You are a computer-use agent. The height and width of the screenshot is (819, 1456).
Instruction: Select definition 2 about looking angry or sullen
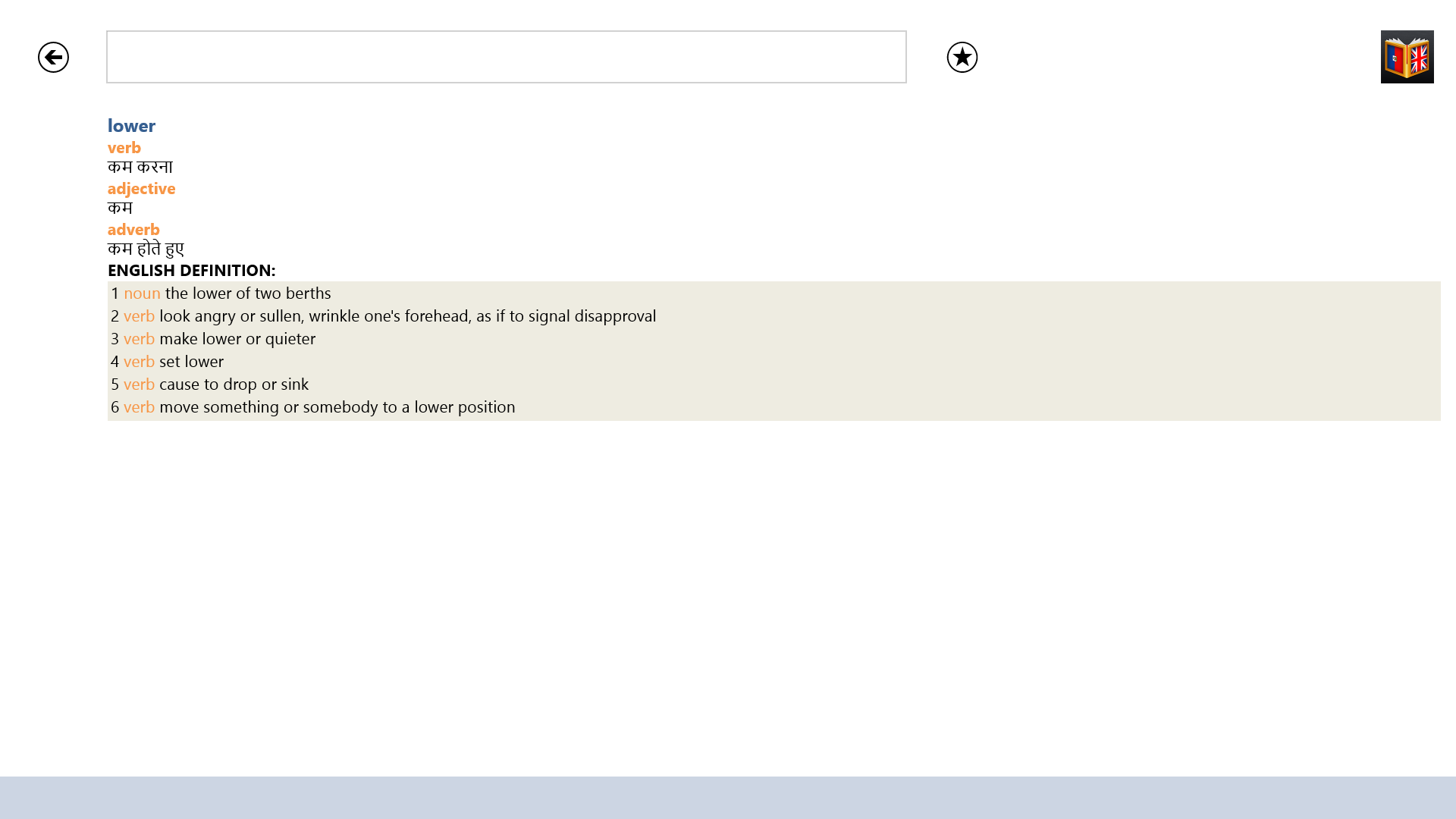[406, 316]
